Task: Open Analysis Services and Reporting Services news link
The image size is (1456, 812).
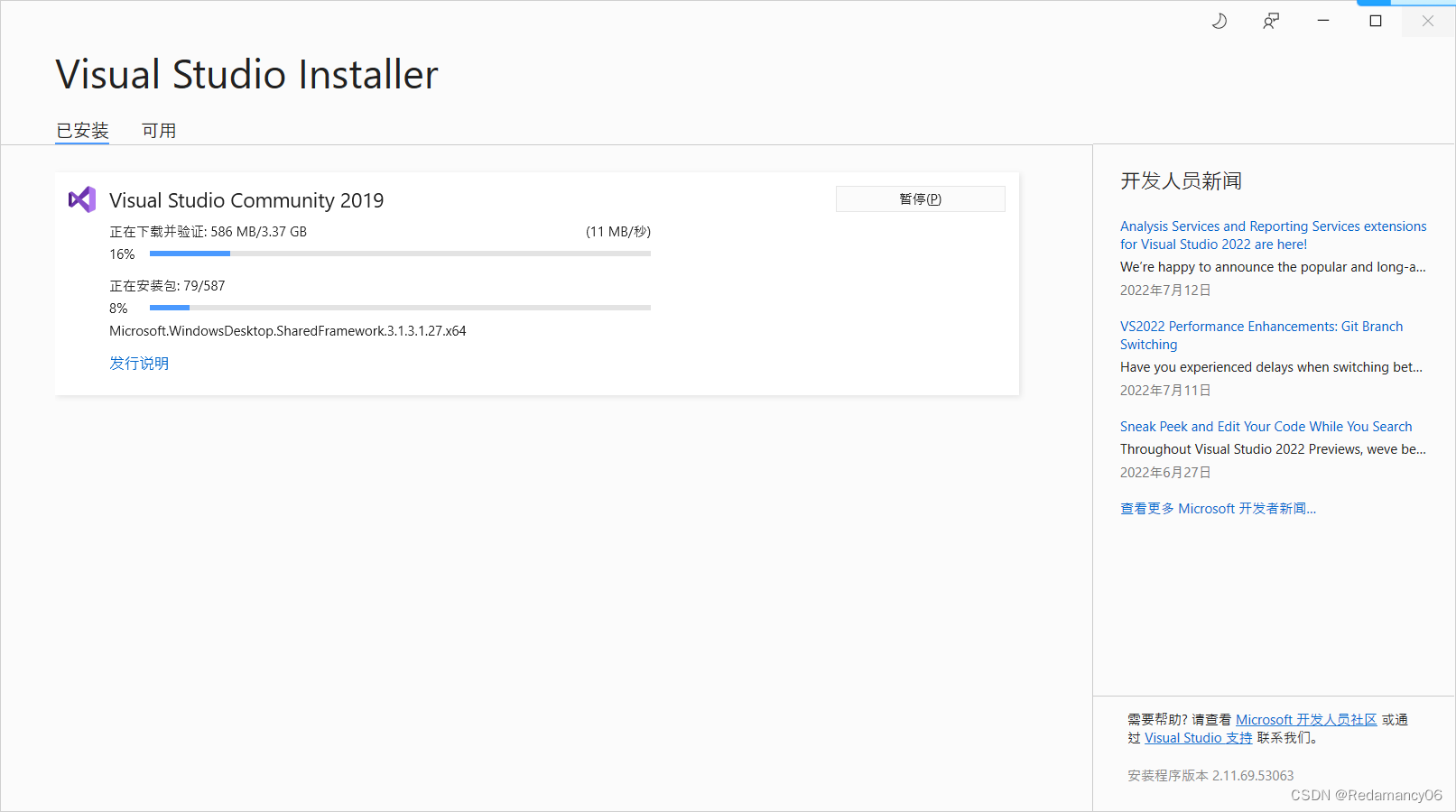Action: [x=1273, y=235]
